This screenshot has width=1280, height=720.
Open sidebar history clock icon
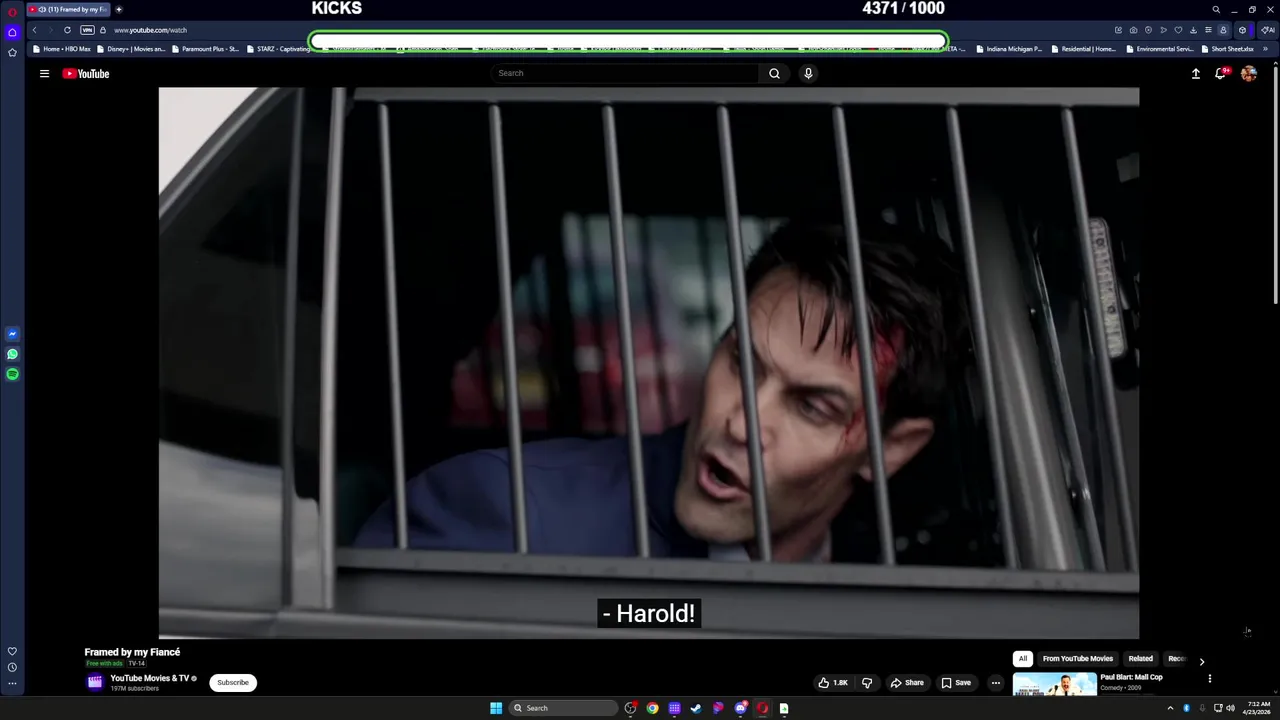tap(12, 667)
